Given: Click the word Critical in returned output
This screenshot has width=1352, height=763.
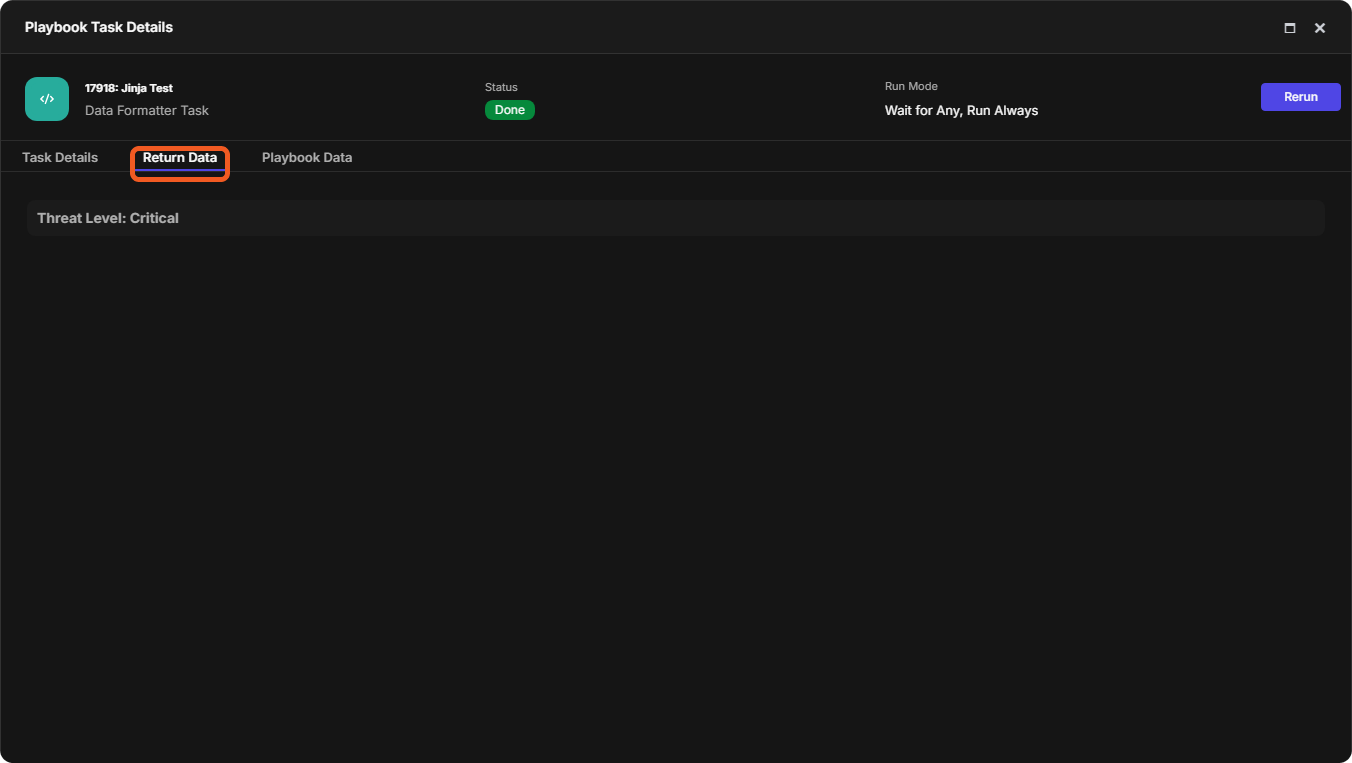Looking at the screenshot, I should click(x=154, y=218).
